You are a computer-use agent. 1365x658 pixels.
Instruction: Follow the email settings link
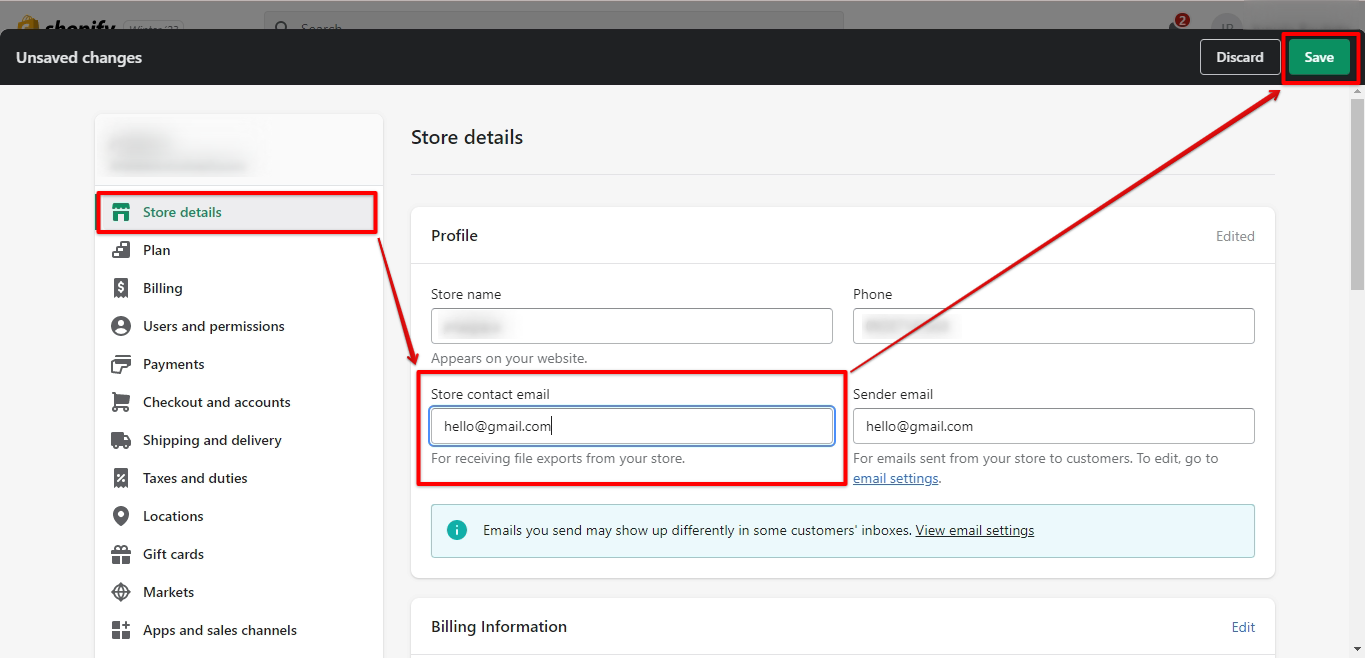tap(895, 479)
